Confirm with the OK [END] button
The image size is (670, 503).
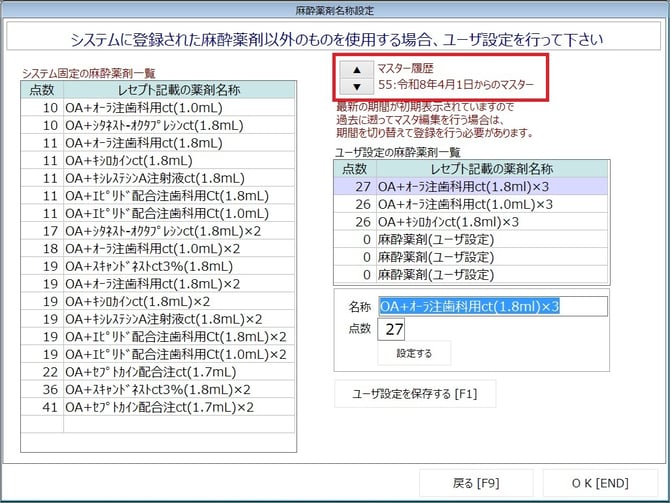600,483
